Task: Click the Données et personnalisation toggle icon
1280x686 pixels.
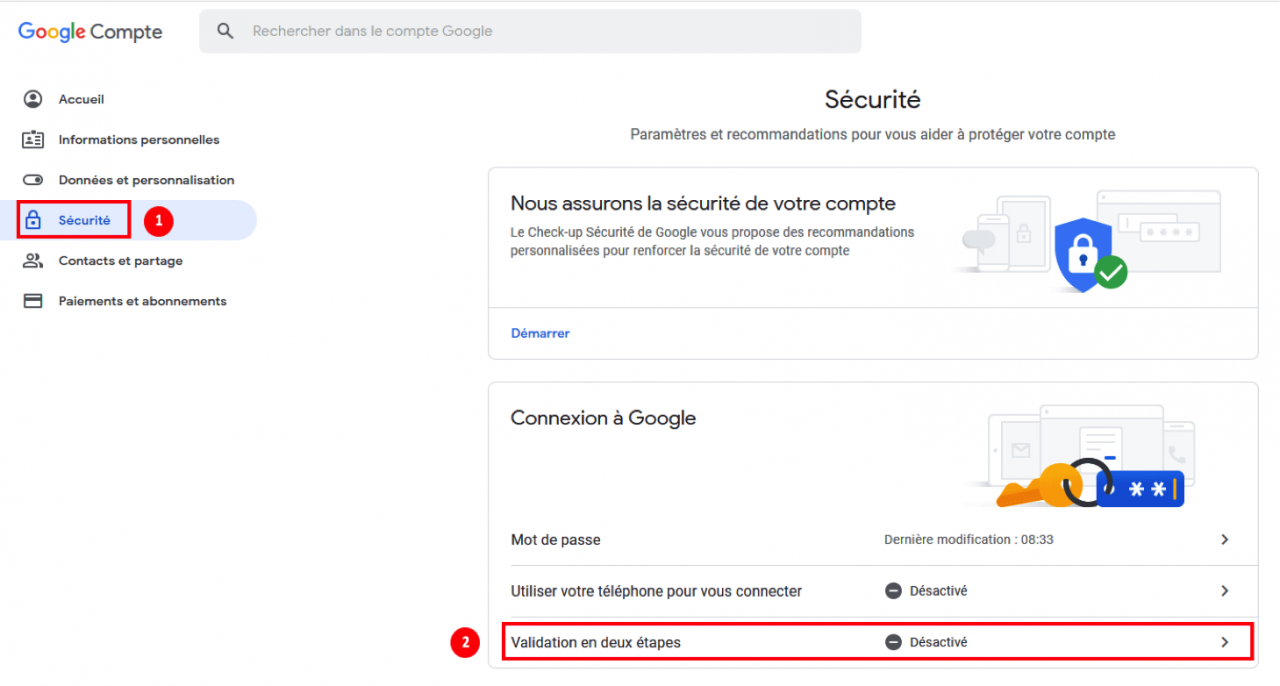Action: 33,180
